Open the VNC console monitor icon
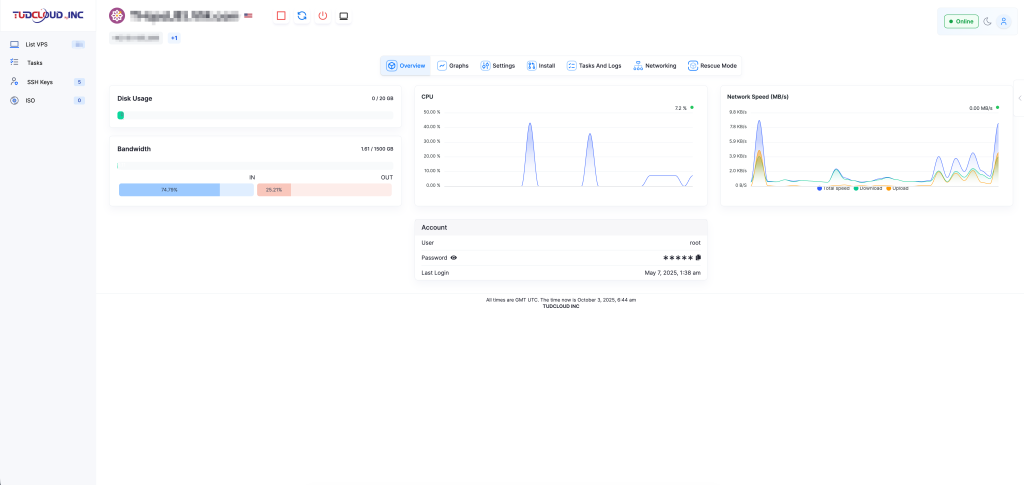 click(x=343, y=16)
